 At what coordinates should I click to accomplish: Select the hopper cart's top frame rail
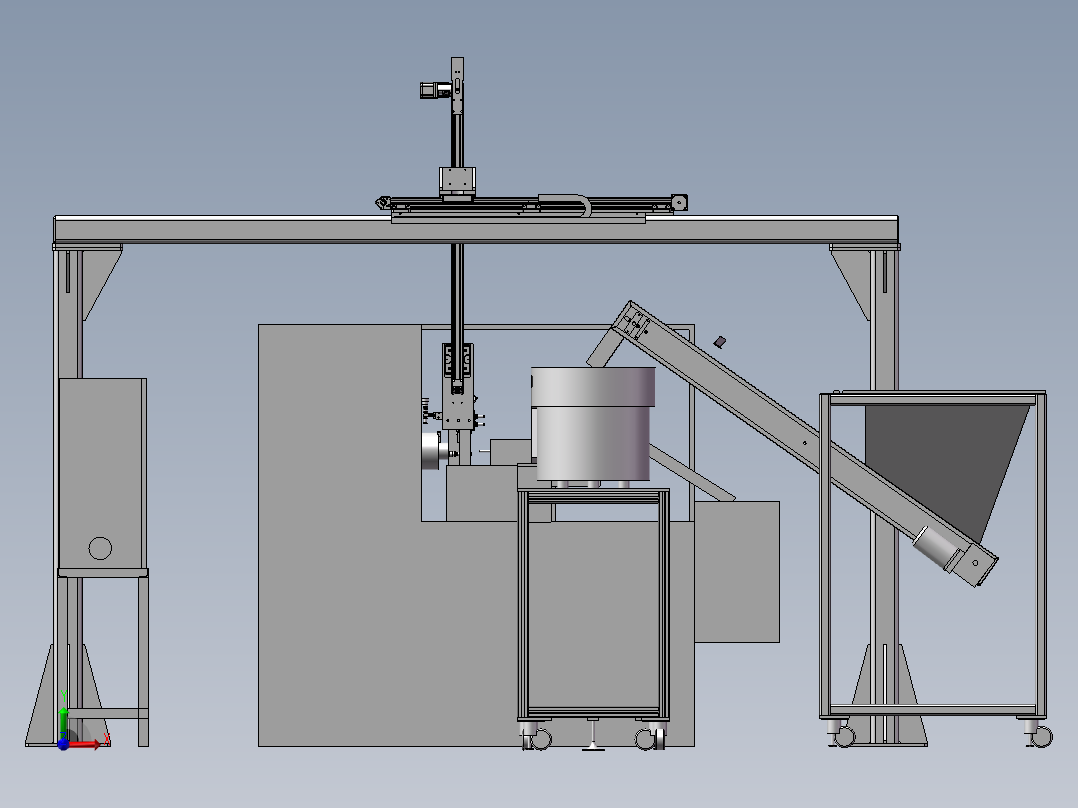coord(933,398)
